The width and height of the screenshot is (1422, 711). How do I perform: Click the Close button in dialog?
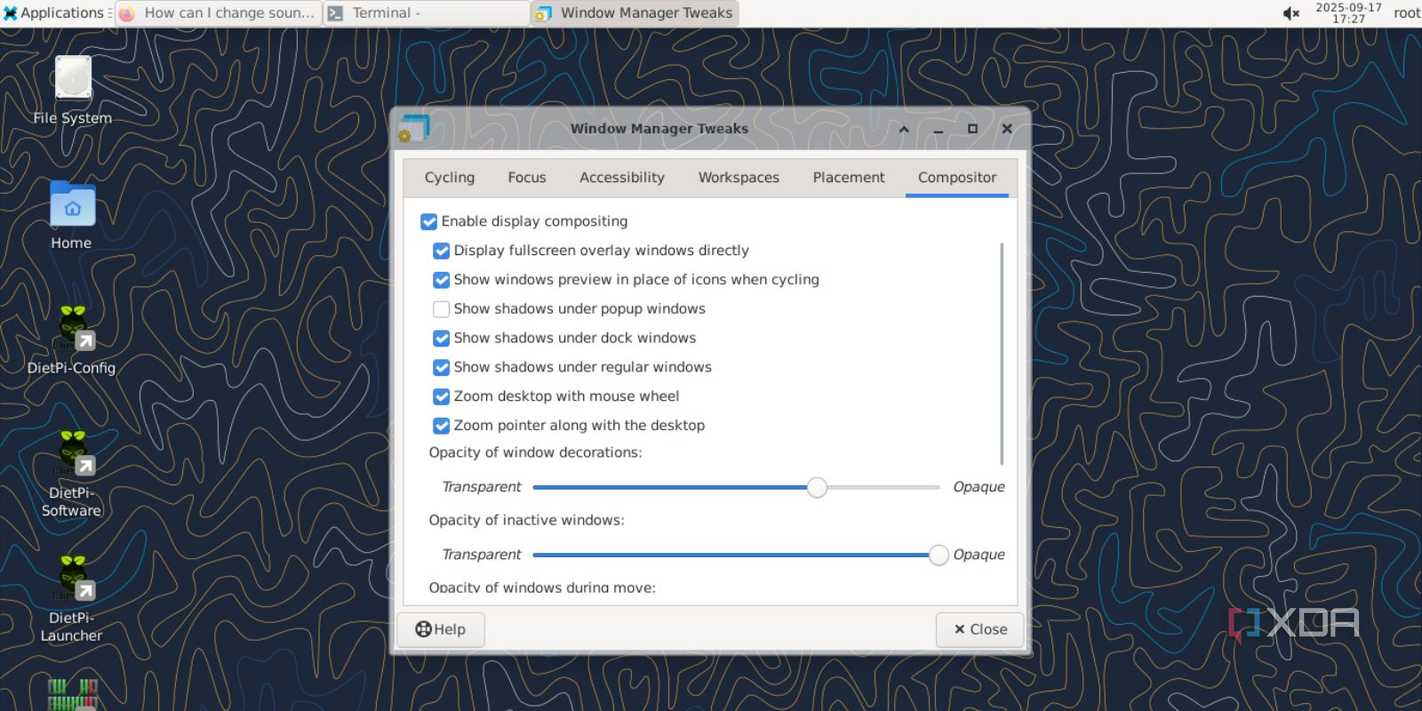click(980, 629)
